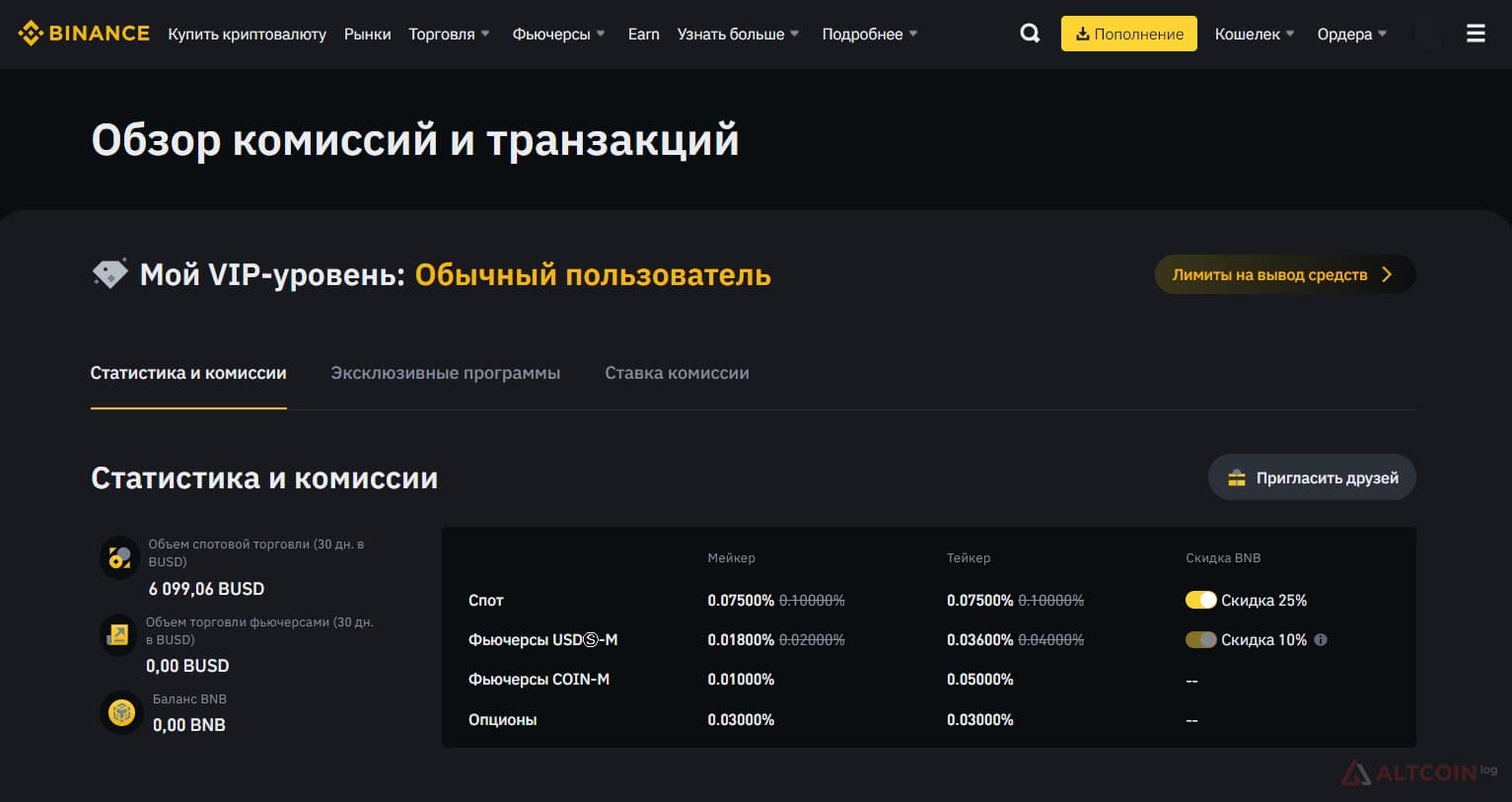Toggle the Скидка 10% BNB switch

pyautogui.click(x=1200, y=639)
